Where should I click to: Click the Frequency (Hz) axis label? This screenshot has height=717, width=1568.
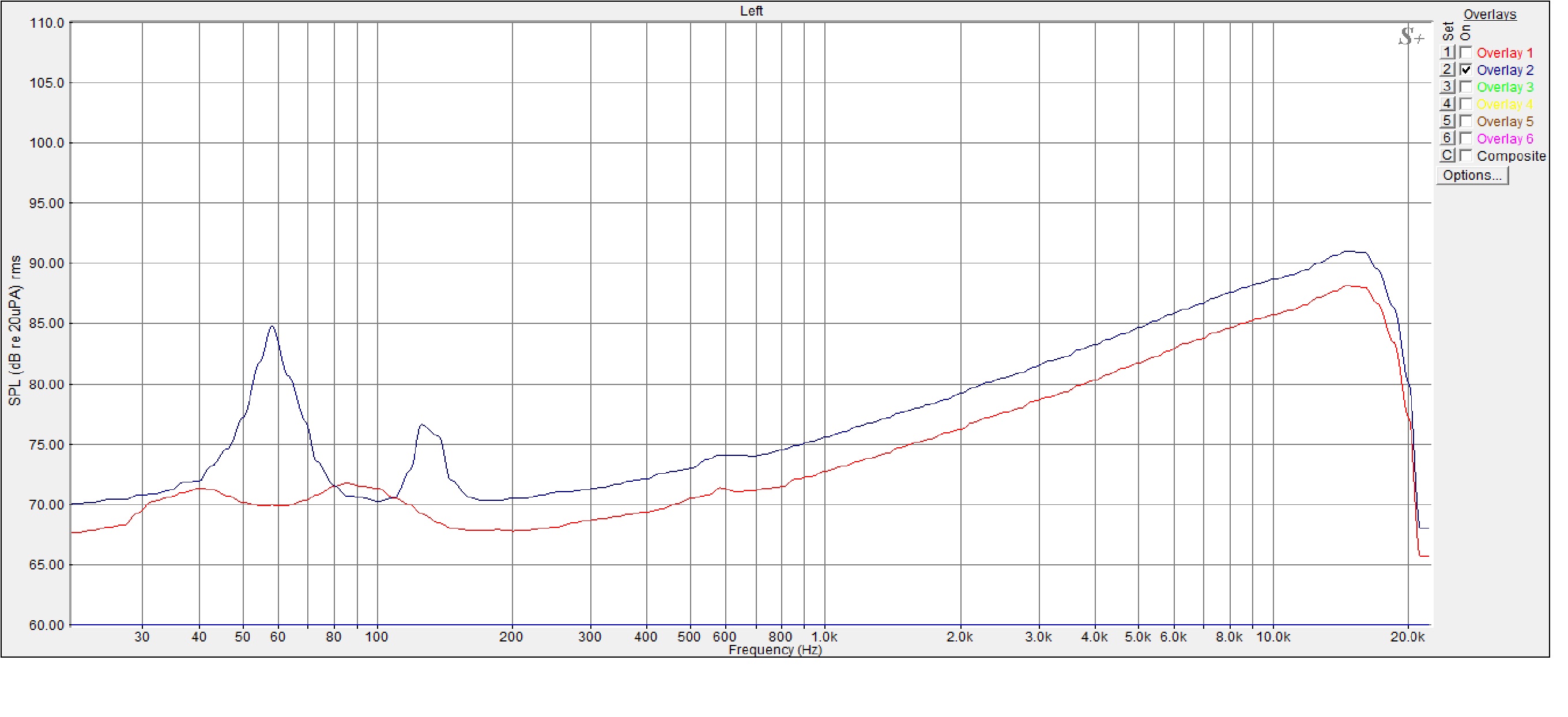(x=775, y=650)
